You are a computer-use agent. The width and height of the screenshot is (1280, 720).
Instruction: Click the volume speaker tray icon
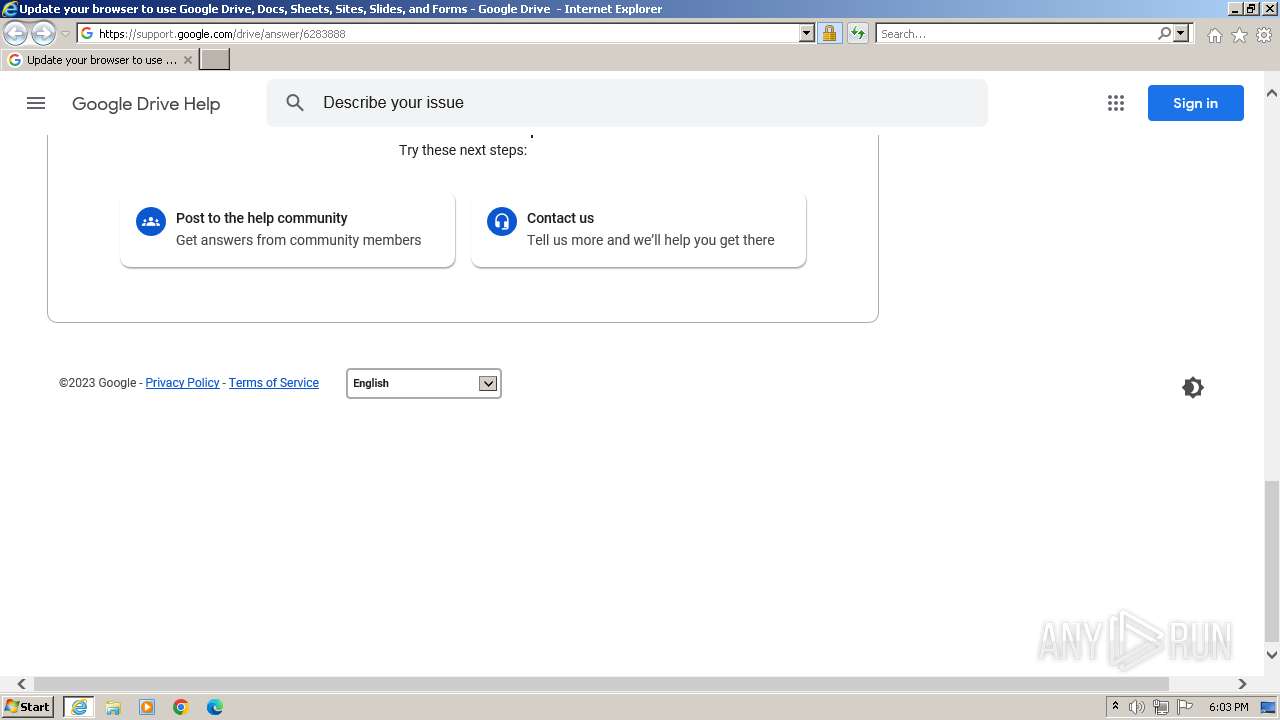click(1137, 707)
